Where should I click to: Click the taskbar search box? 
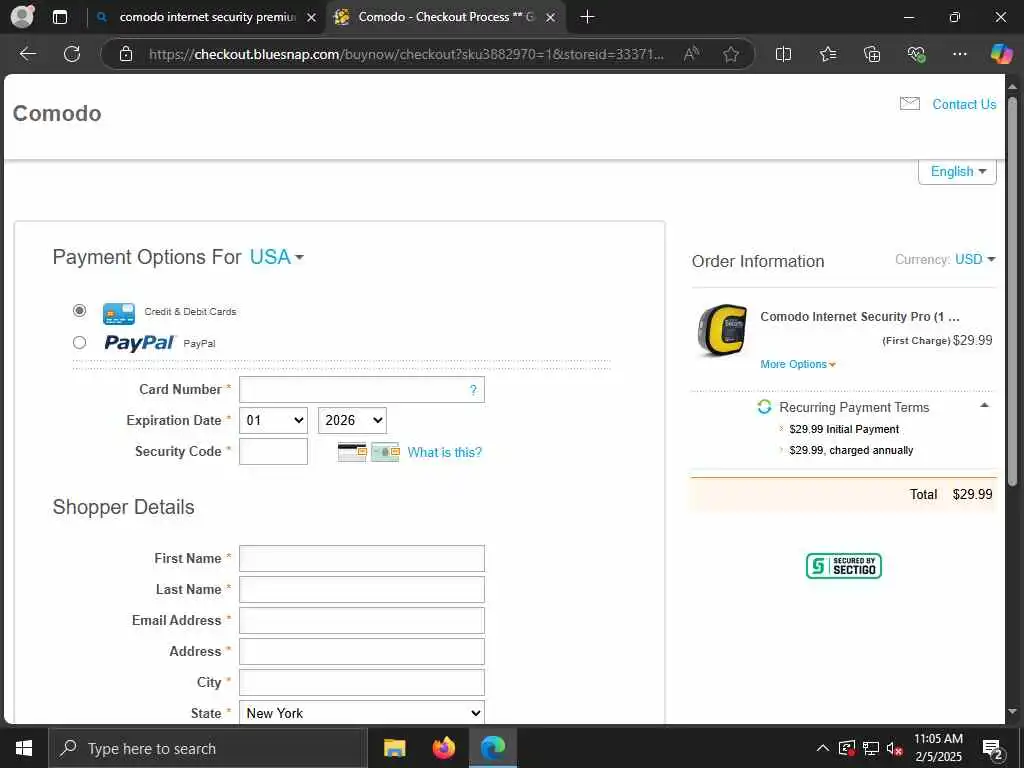pos(208,748)
